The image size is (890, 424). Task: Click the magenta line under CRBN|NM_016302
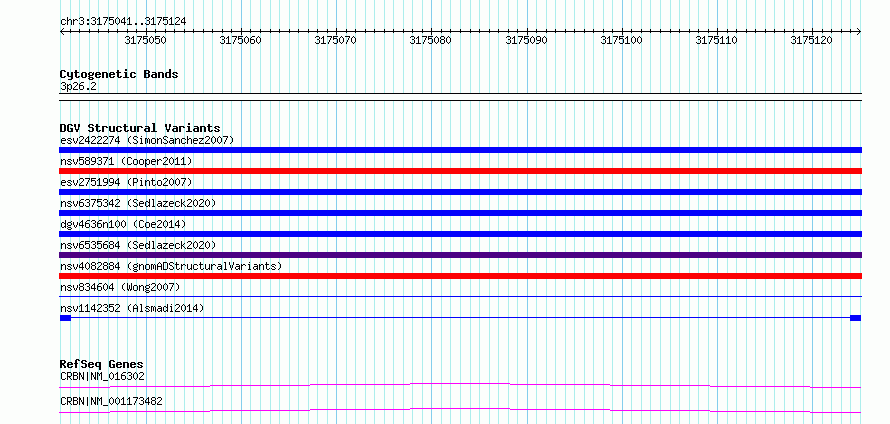460,385
